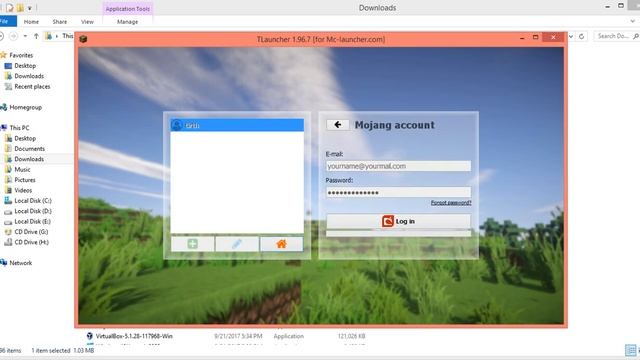Click the green plus add-account button
This screenshot has width=640, height=360.
click(x=192, y=244)
